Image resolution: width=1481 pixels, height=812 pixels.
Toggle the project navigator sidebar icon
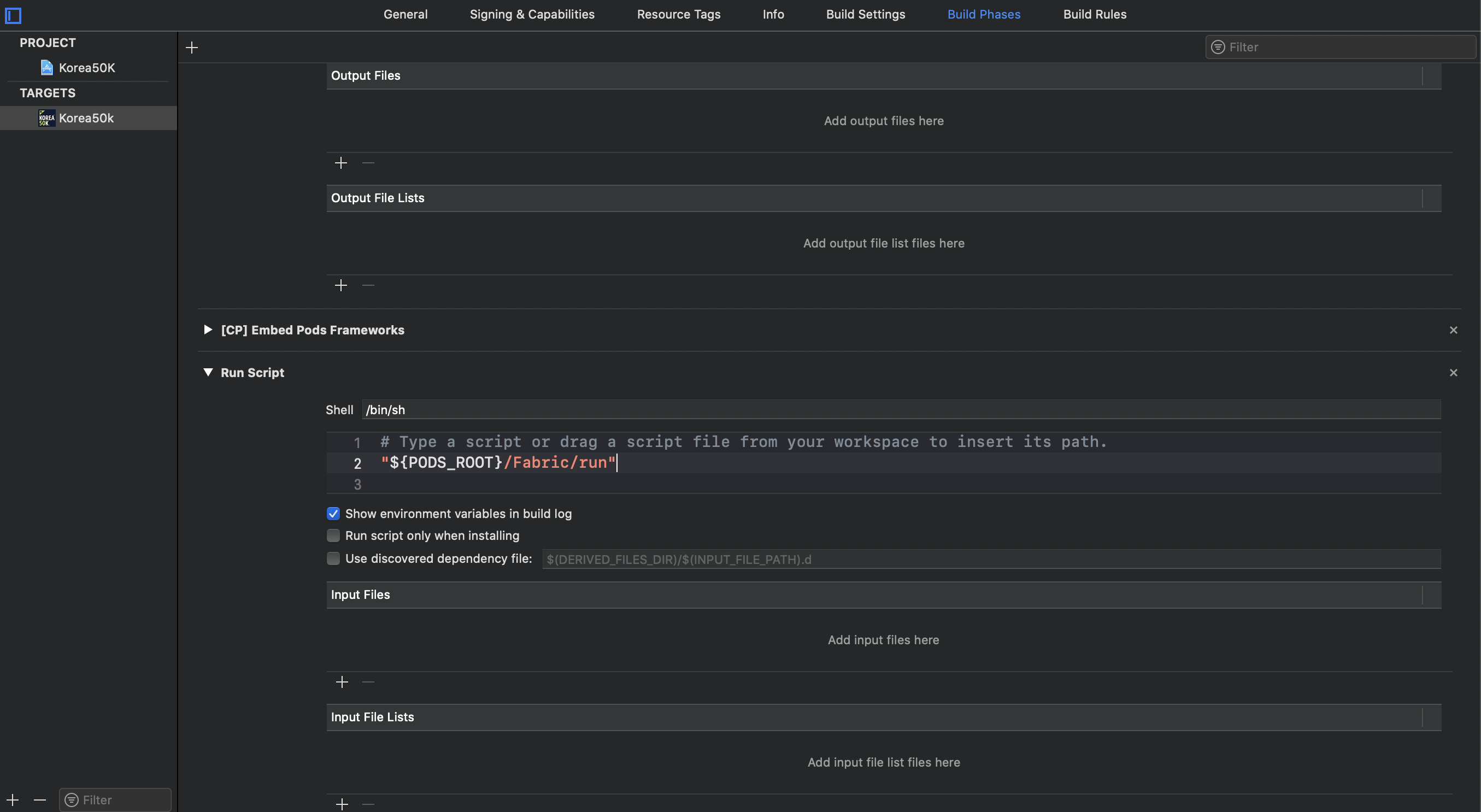pos(13,15)
